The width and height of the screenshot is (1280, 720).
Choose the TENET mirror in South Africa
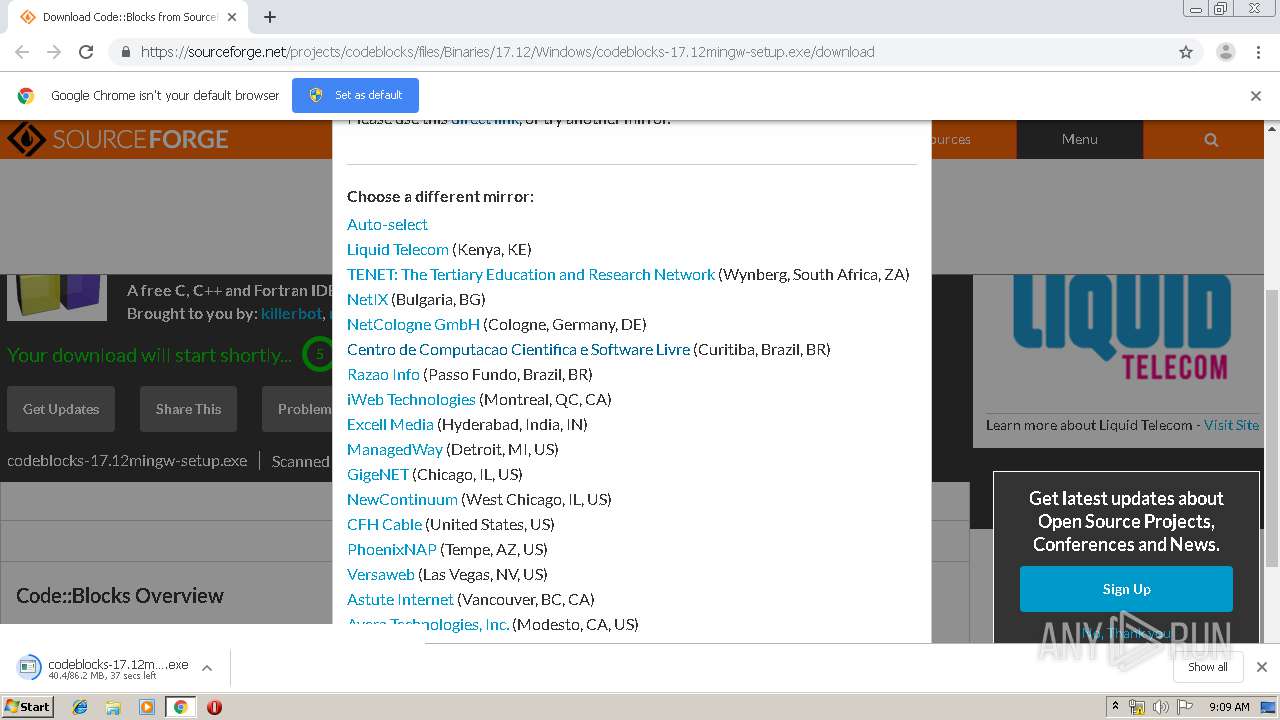[x=531, y=274]
